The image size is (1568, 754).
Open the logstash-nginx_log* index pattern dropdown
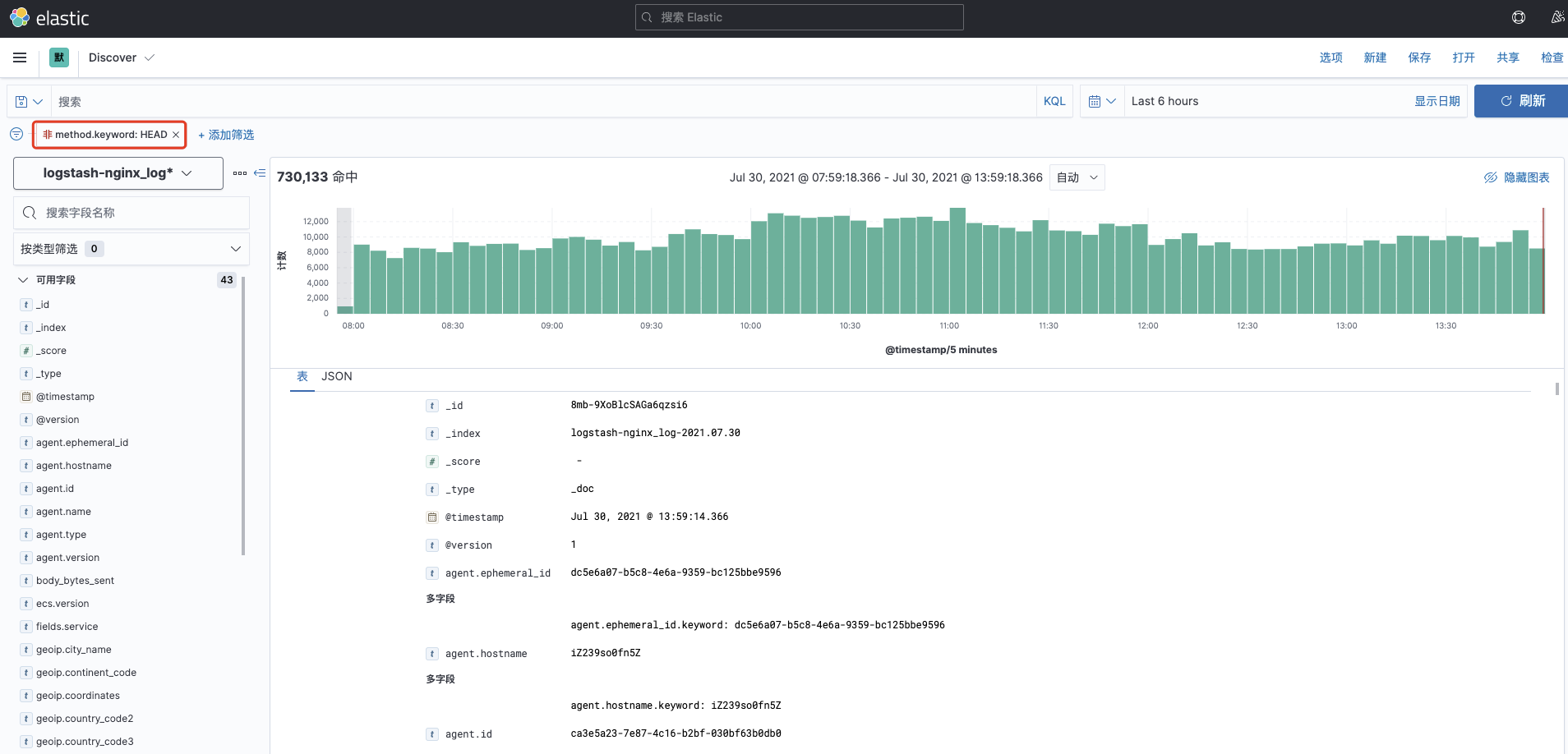118,173
